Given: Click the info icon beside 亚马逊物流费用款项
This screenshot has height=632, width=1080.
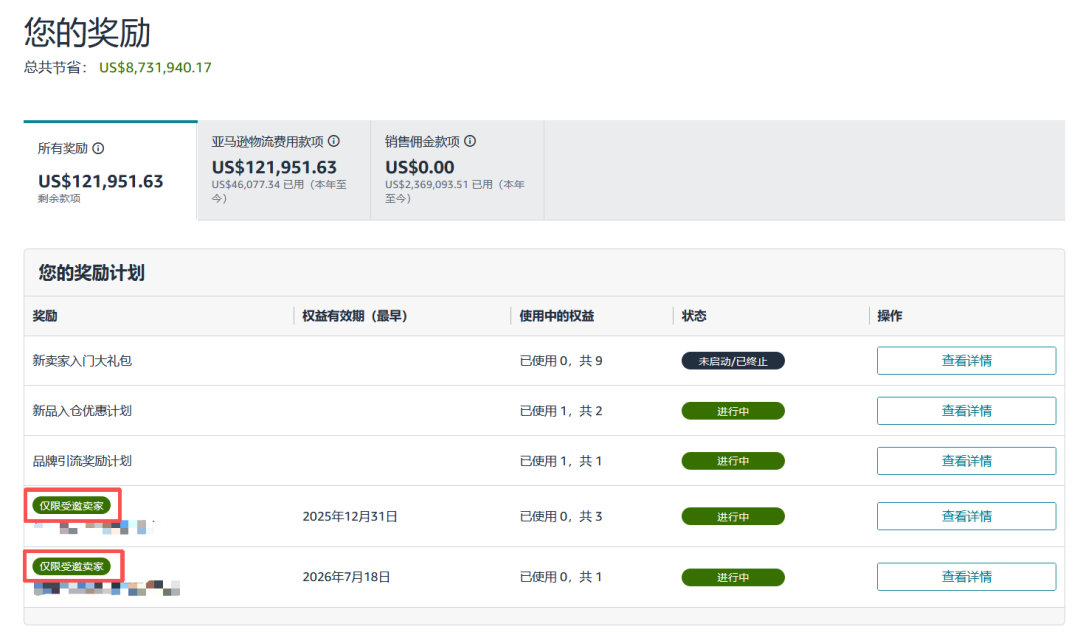Looking at the screenshot, I should pos(334,141).
